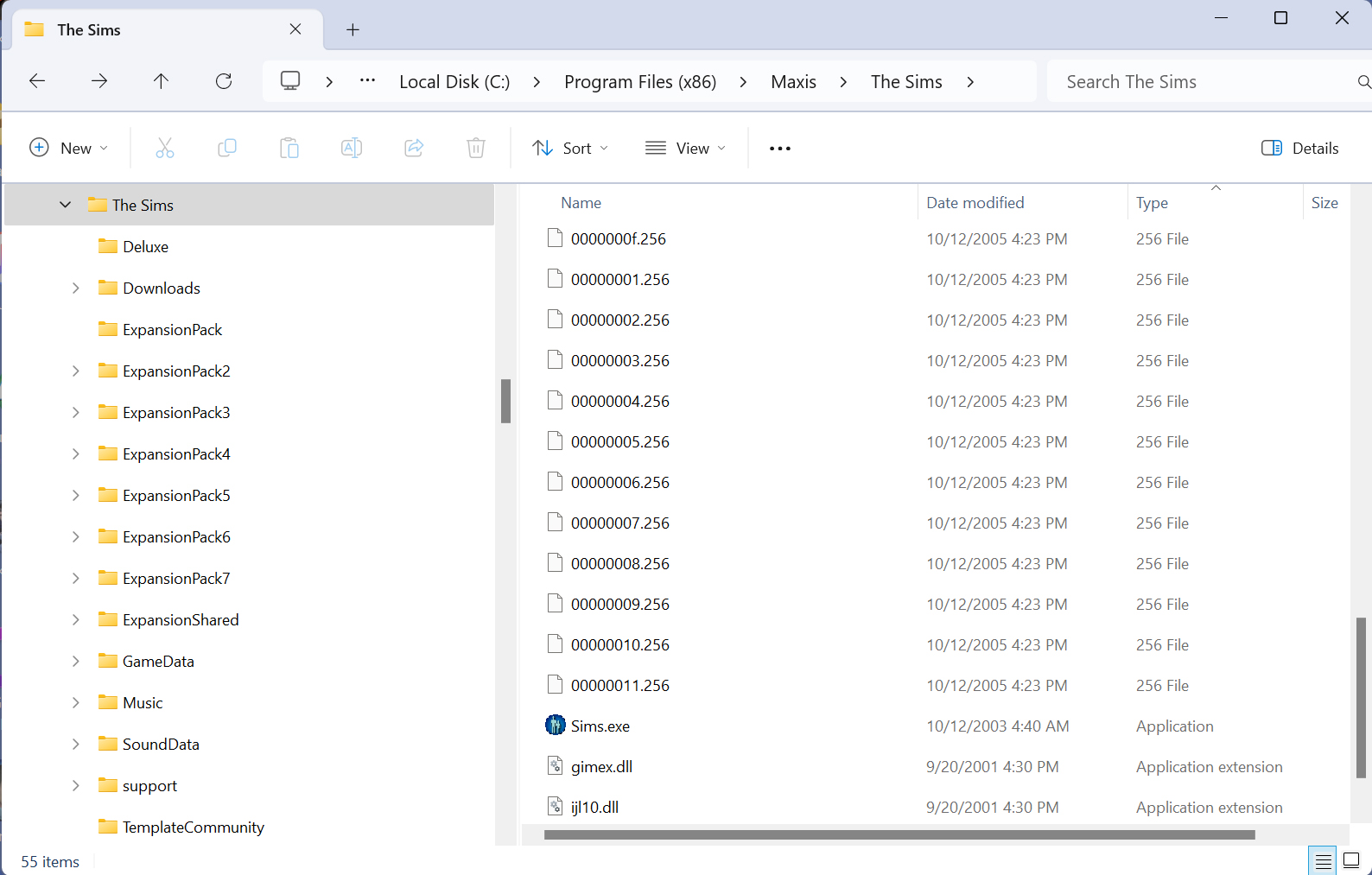Image resolution: width=1372 pixels, height=875 pixels.
Task: Expand the support folder node
Action: pyautogui.click(x=75, y=785)
